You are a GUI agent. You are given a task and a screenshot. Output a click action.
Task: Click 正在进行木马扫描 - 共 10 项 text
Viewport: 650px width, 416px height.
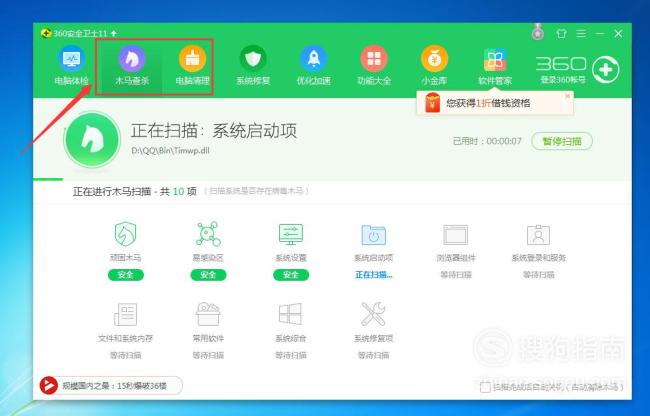coord(135,191)
